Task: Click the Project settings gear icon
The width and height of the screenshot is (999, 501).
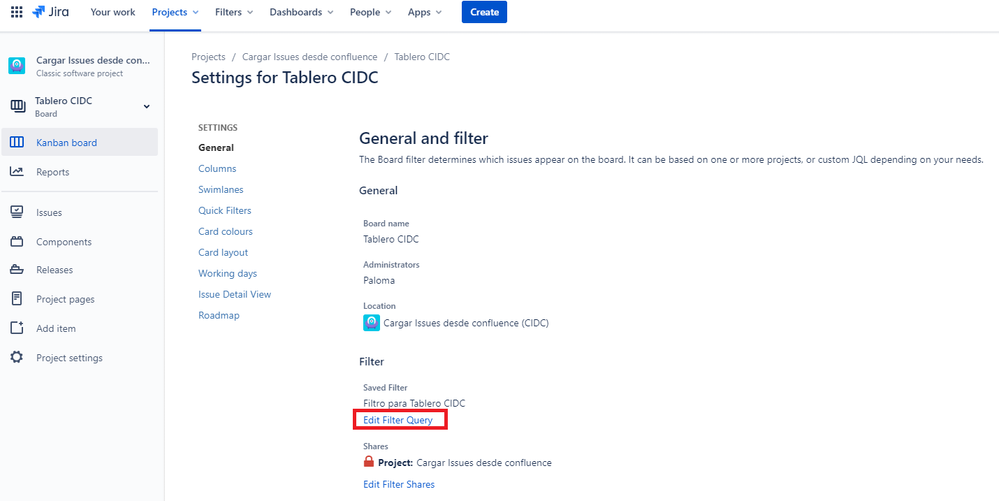Action: (x=17, y=358)
